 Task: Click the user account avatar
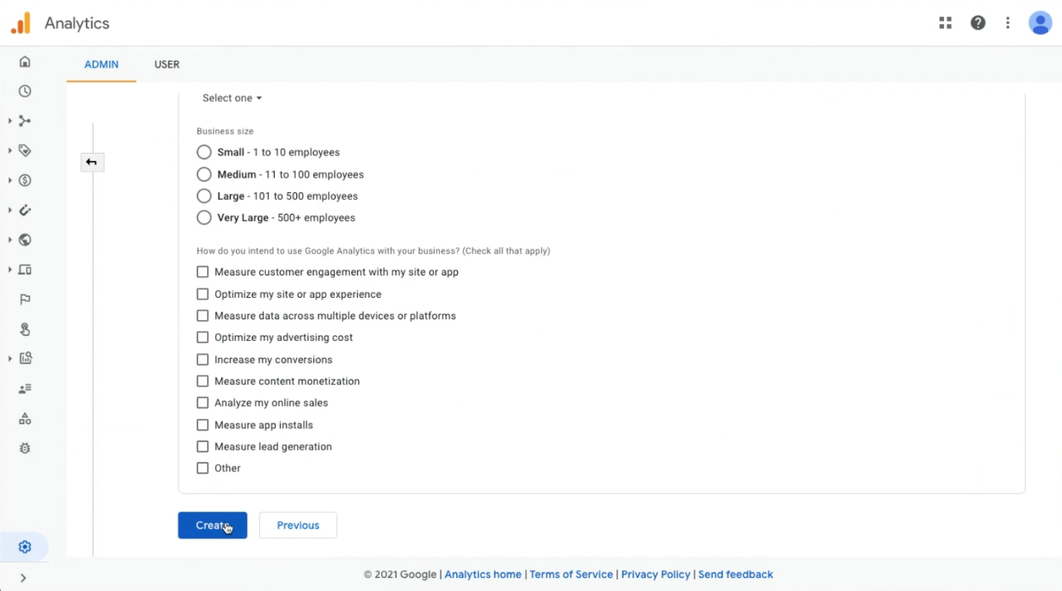click(1040, 23)
